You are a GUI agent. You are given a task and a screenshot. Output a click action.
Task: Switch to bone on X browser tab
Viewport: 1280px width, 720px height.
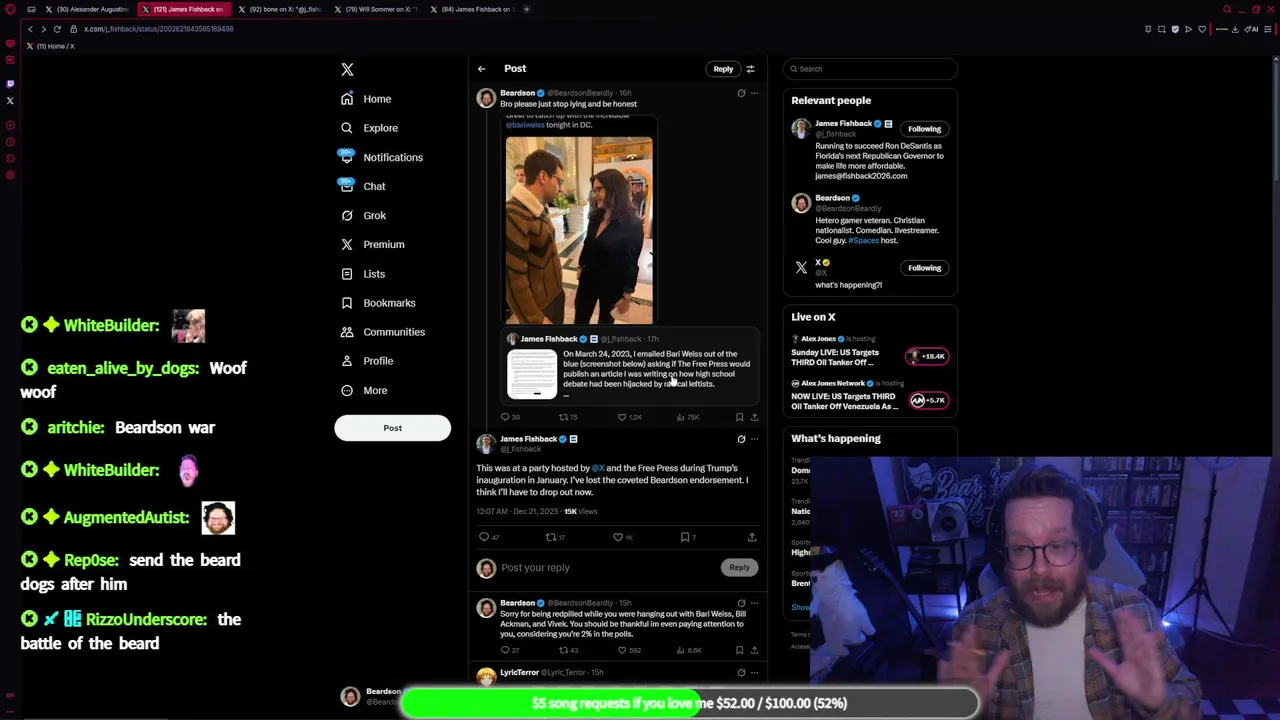279,9
